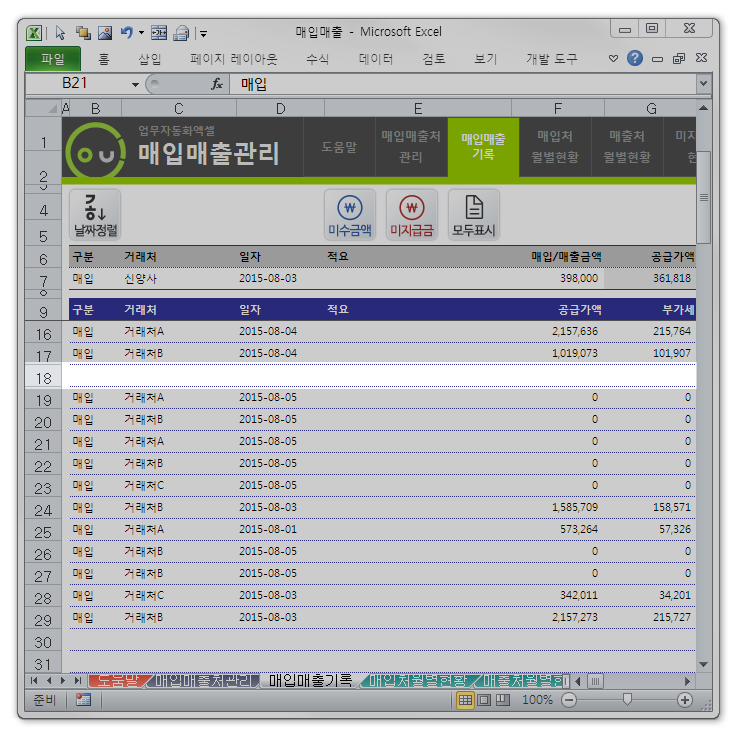740x740 pixels.
Task: Click the value 2,157,636 in row 16
Action: (575, 331)
